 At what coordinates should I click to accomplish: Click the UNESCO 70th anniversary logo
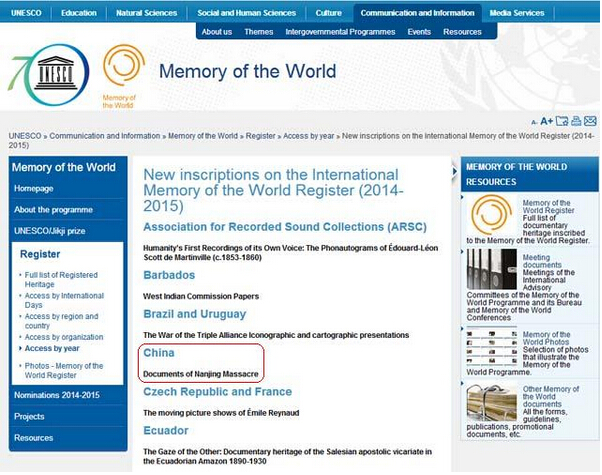click(x=49, y=75)
